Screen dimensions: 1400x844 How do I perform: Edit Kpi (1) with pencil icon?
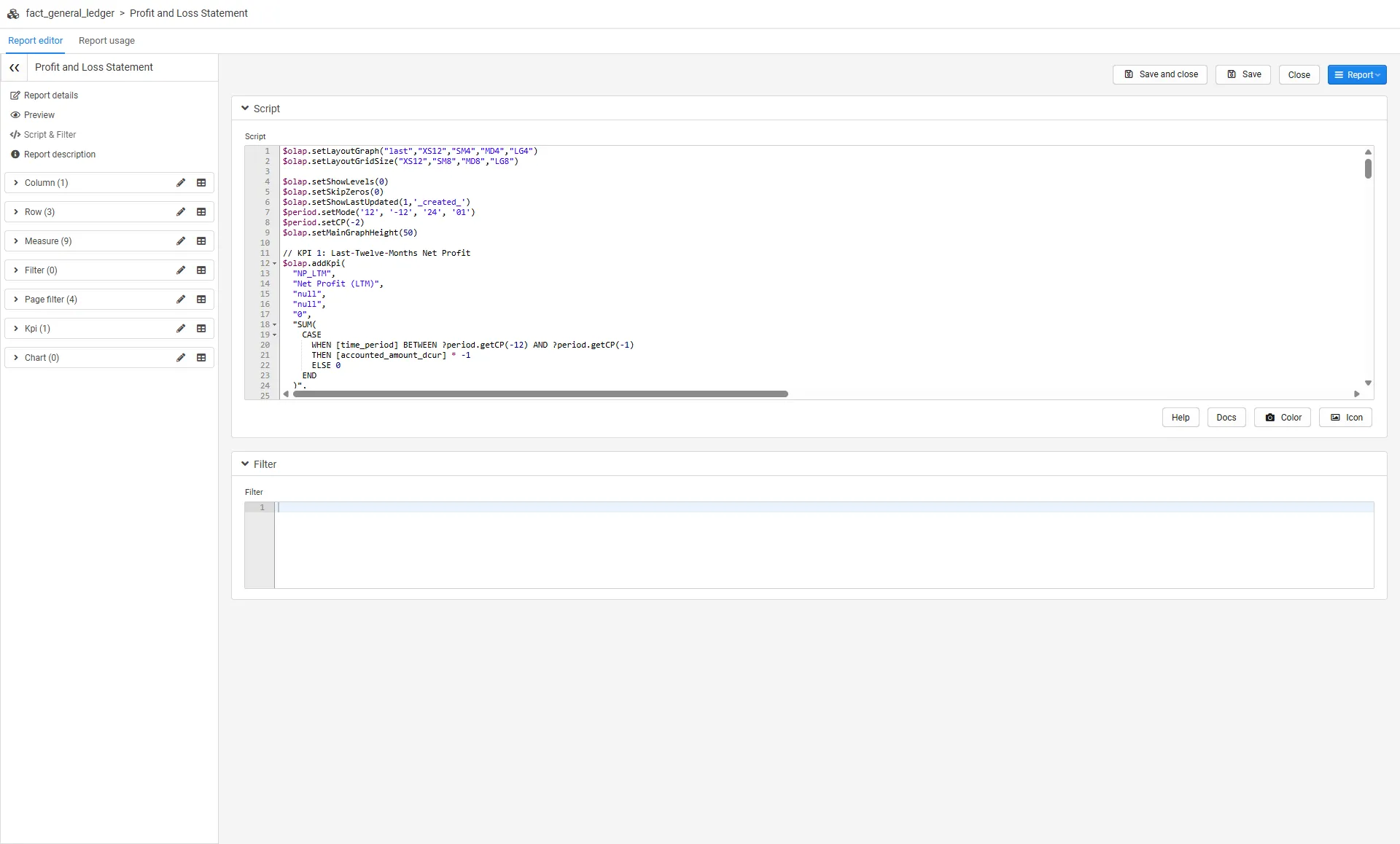pos(181,329)
